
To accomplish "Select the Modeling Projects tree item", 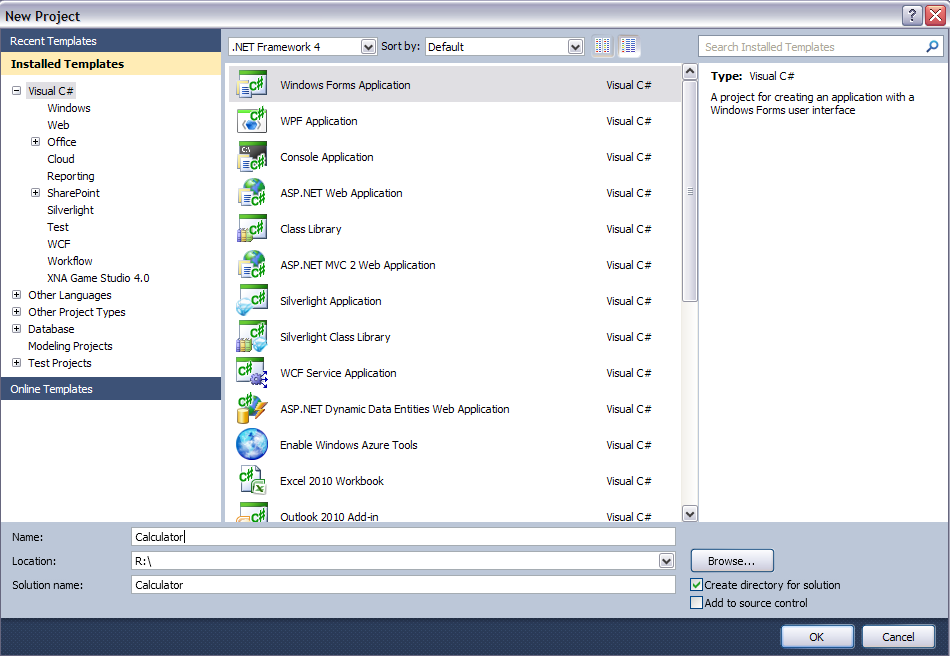I will [70, 346].
